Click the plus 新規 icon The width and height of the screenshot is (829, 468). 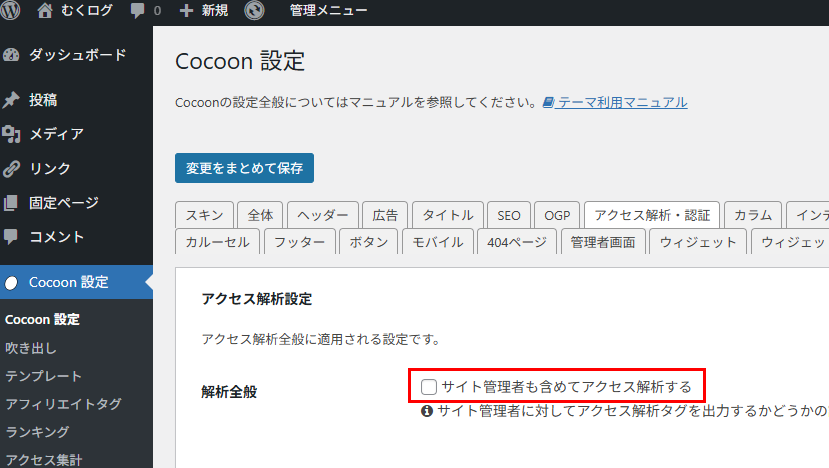click(x=186, y=11)
